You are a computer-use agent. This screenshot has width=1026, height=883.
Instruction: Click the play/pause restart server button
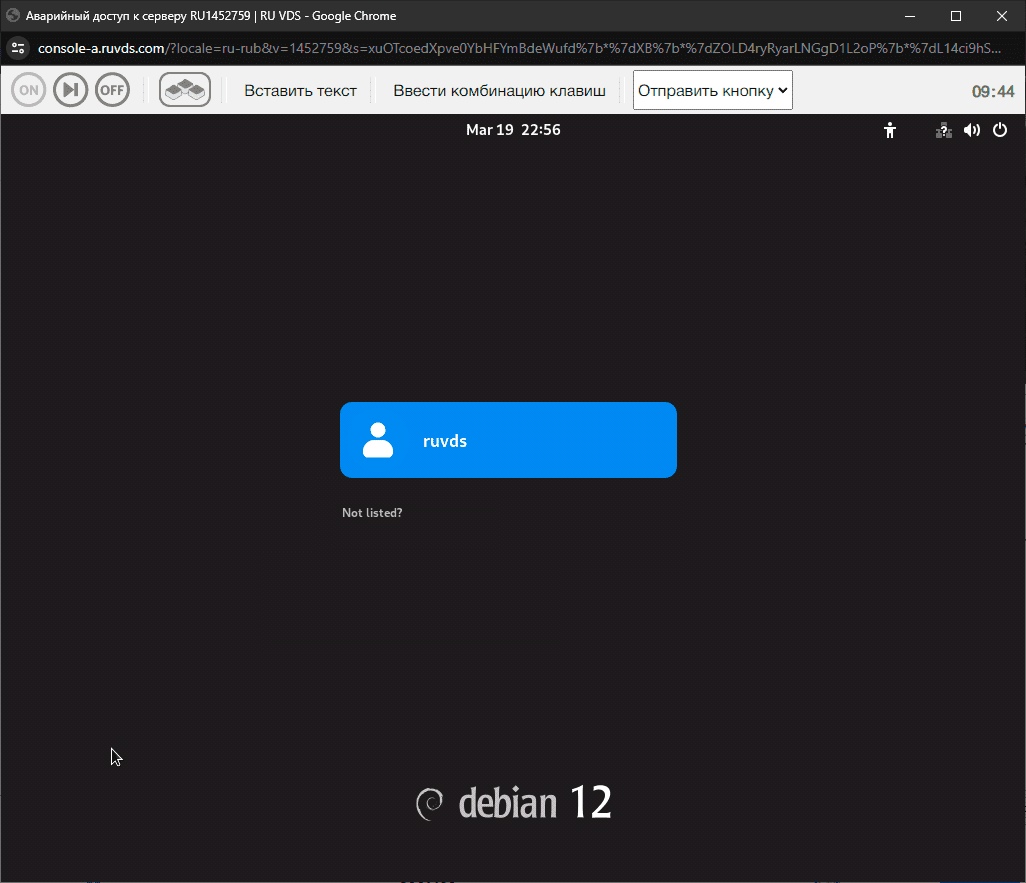pos(70,90)
